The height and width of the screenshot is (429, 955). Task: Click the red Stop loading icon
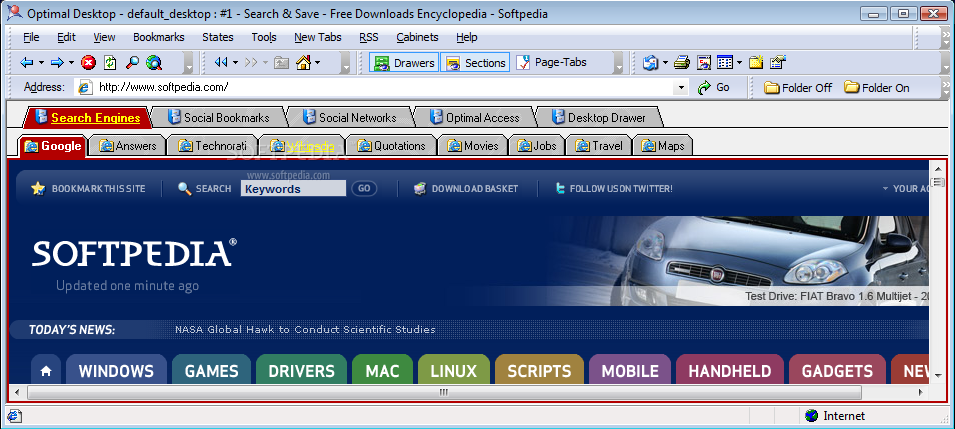88,62
